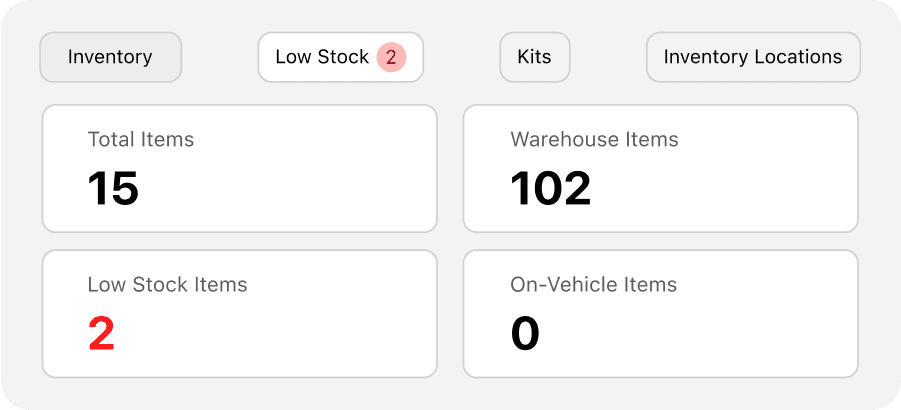Open the Low Stock tab
The image size is (901, 410).
pyautogui.click(x=340, y=57)
